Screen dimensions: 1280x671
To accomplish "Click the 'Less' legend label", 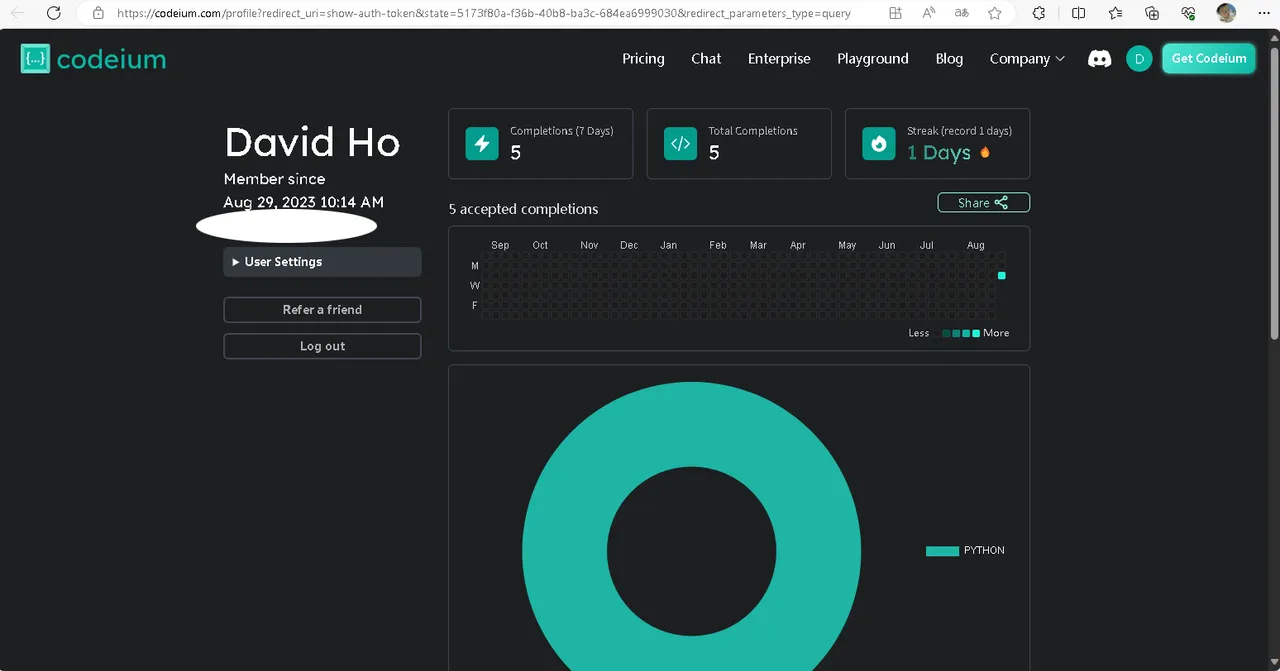I will point(919,333).
